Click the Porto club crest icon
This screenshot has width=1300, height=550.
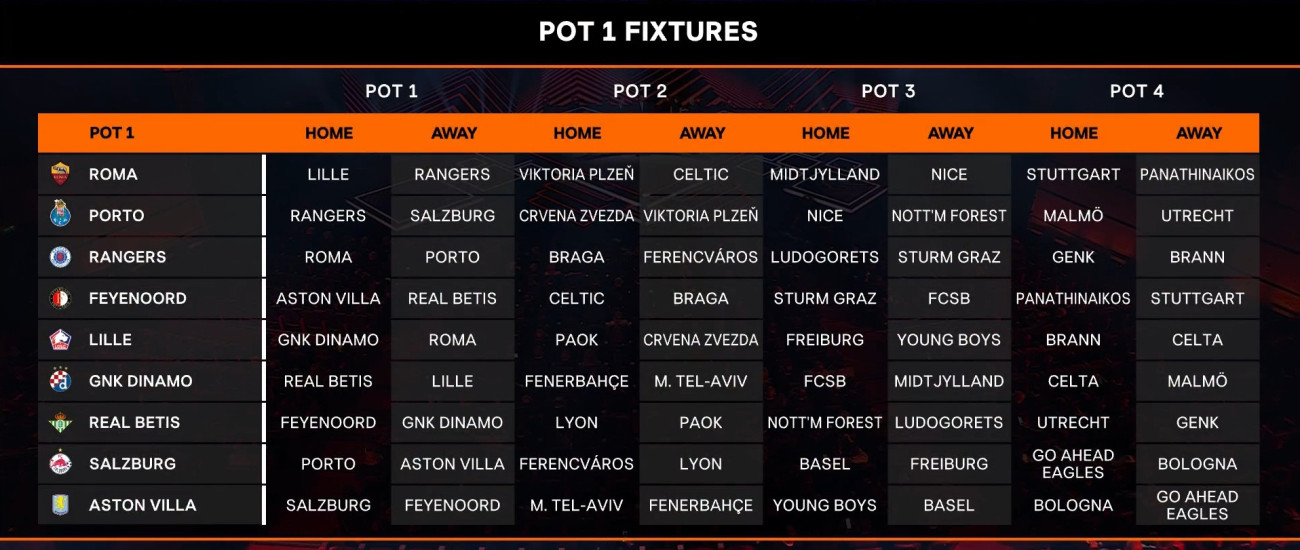click(x=60, y=215)
